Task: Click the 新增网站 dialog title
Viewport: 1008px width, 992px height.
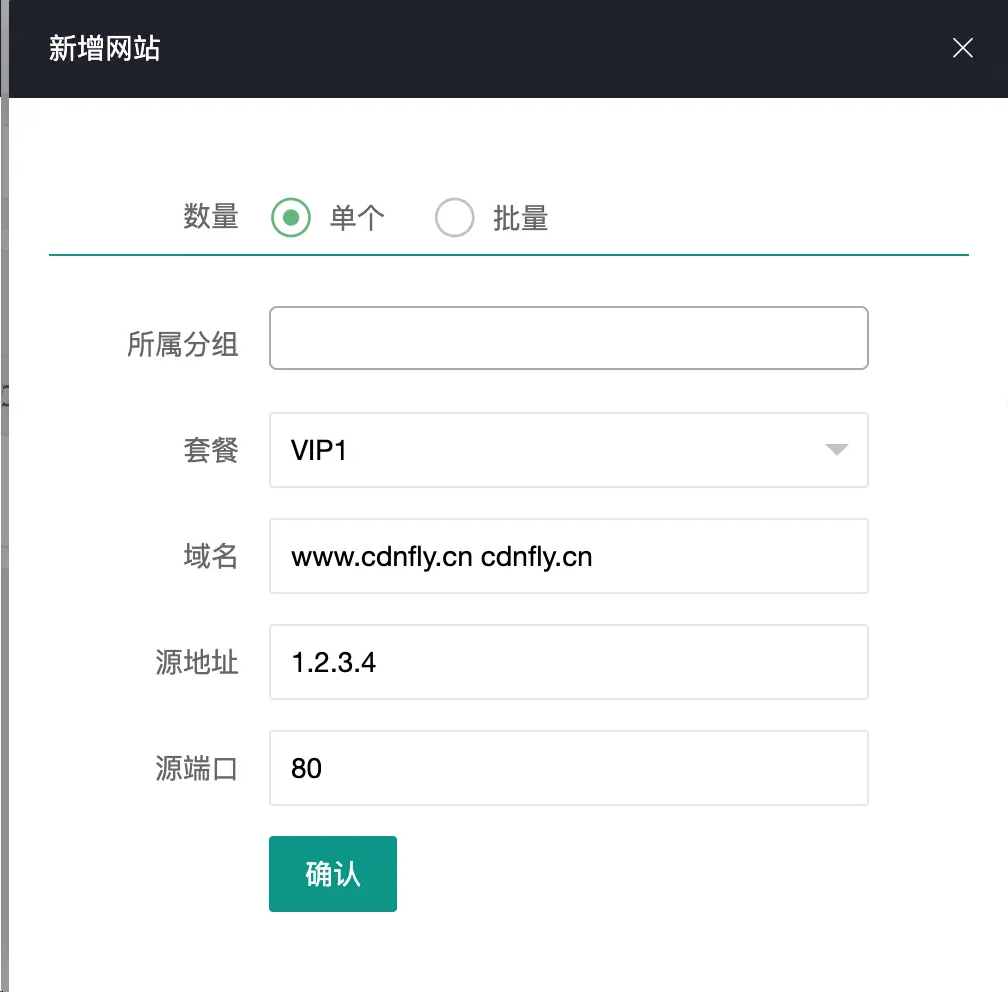Action: pos(104,49)
